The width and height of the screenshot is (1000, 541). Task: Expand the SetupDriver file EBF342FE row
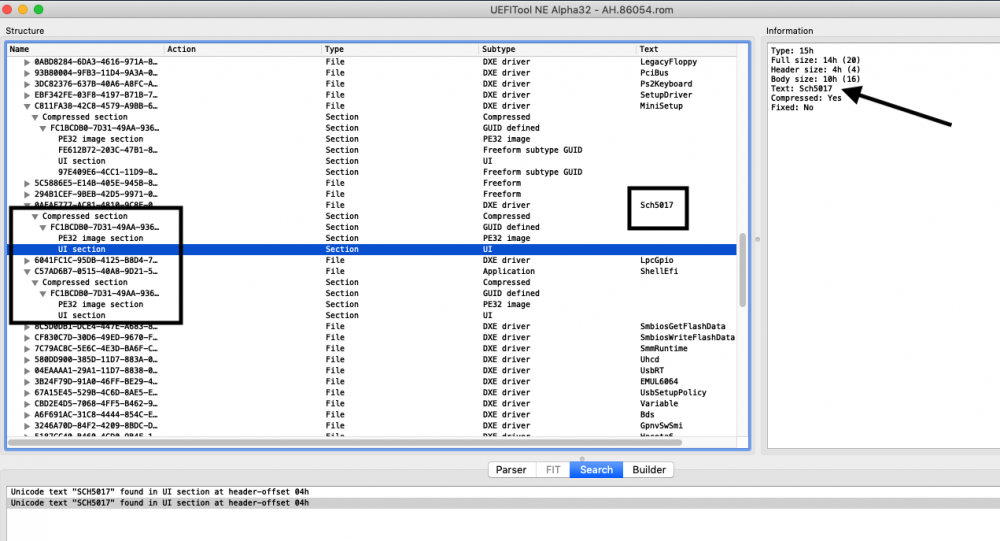click(27, 95)
